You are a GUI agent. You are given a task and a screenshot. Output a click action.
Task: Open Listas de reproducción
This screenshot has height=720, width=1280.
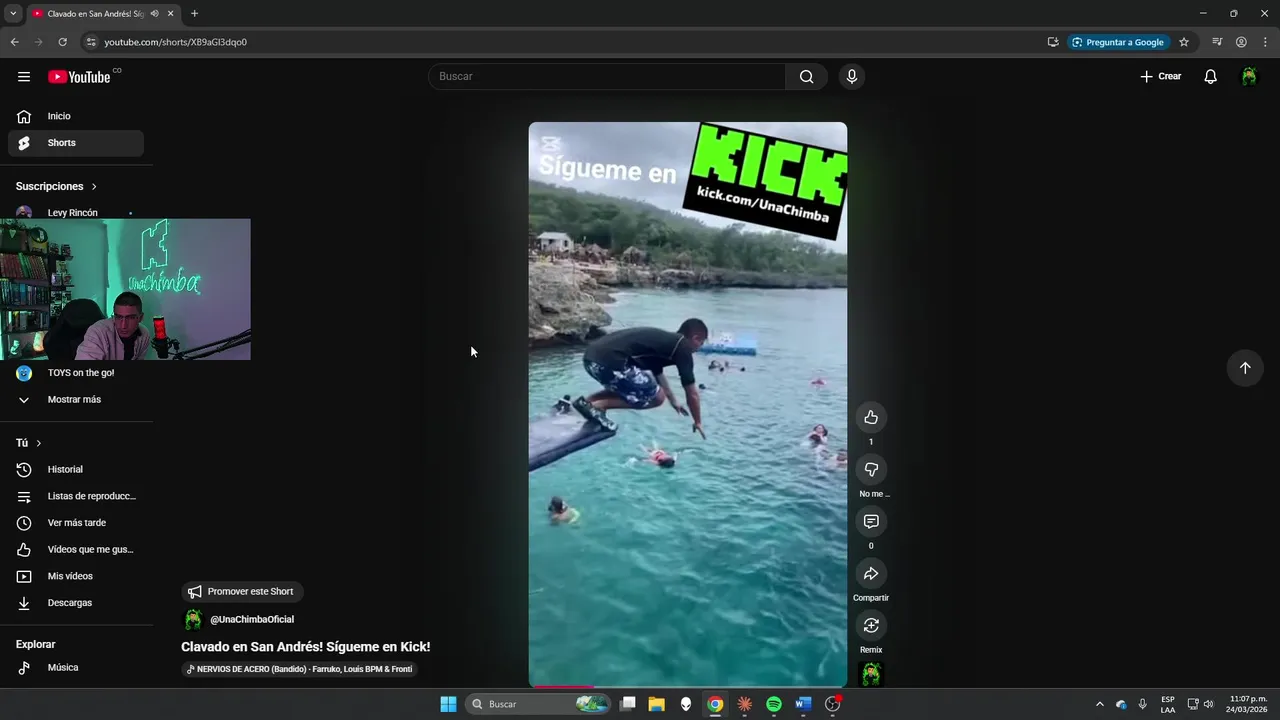pos(76,496)
